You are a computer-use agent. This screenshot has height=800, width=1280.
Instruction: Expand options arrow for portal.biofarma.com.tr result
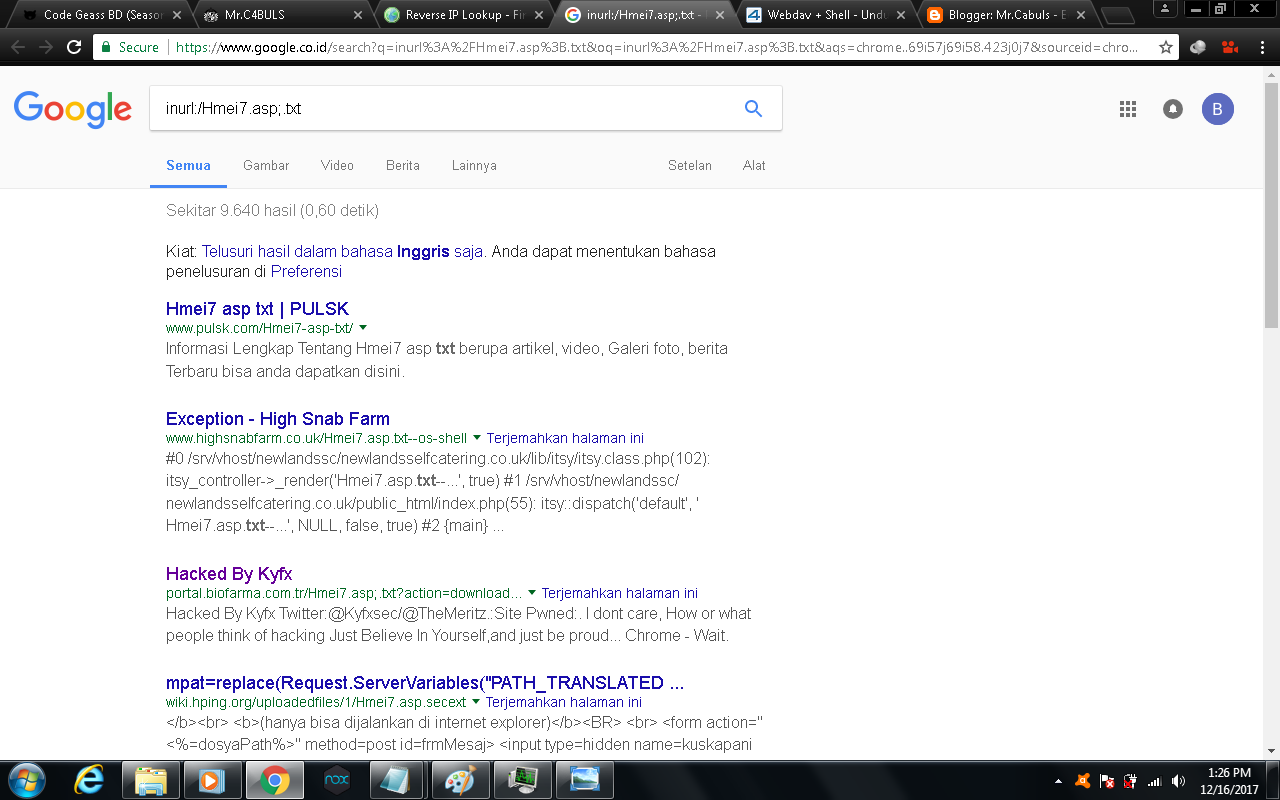pos(532,593)
